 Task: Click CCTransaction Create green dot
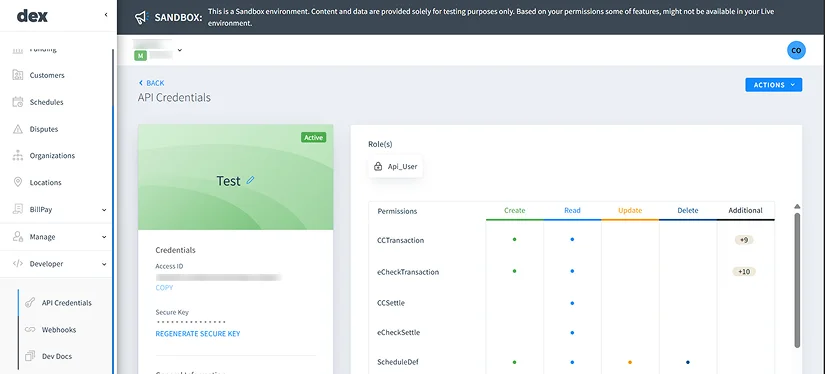click(x=515, y=239)
